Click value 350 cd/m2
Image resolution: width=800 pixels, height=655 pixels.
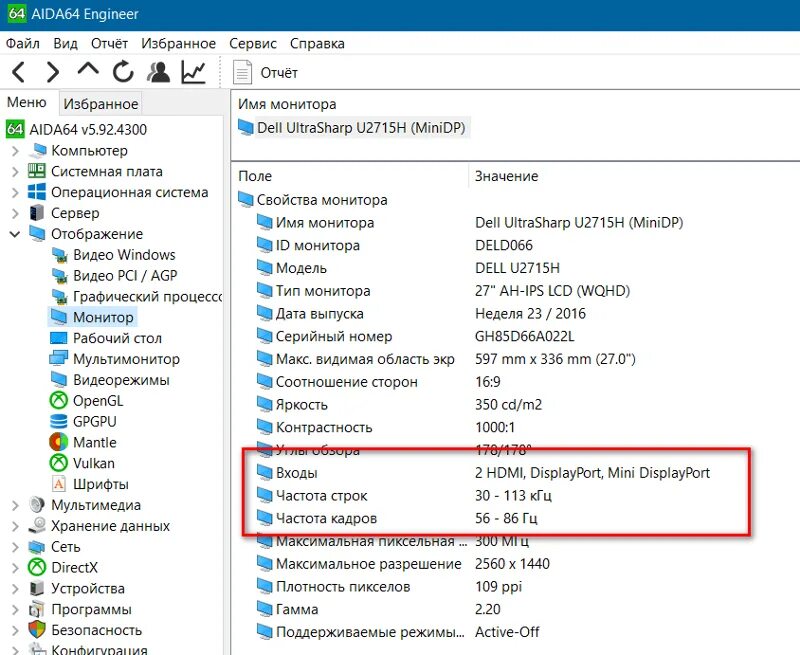pyautogui.click(x=508, y=405)
